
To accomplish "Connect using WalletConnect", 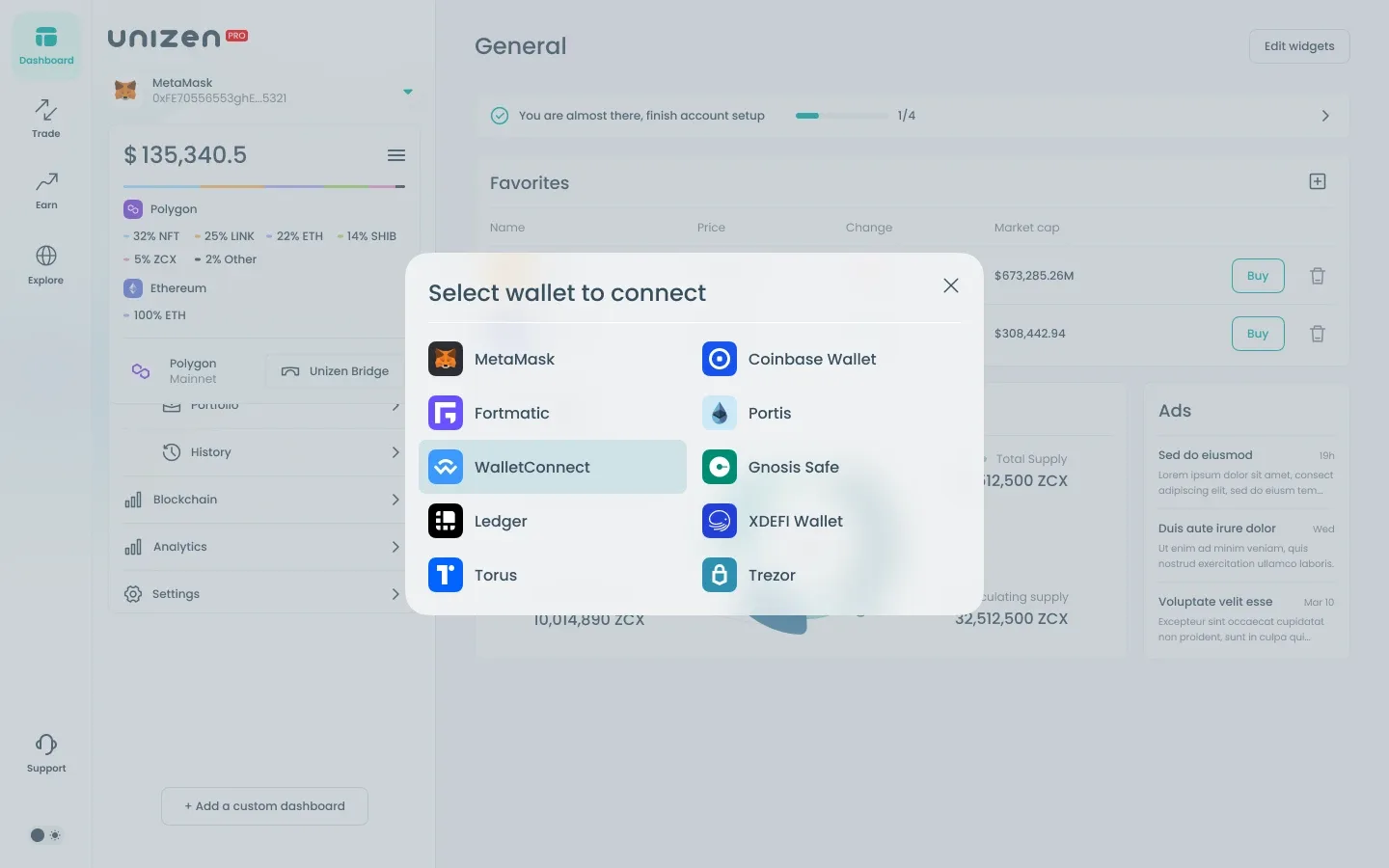I will coord(552,467).
